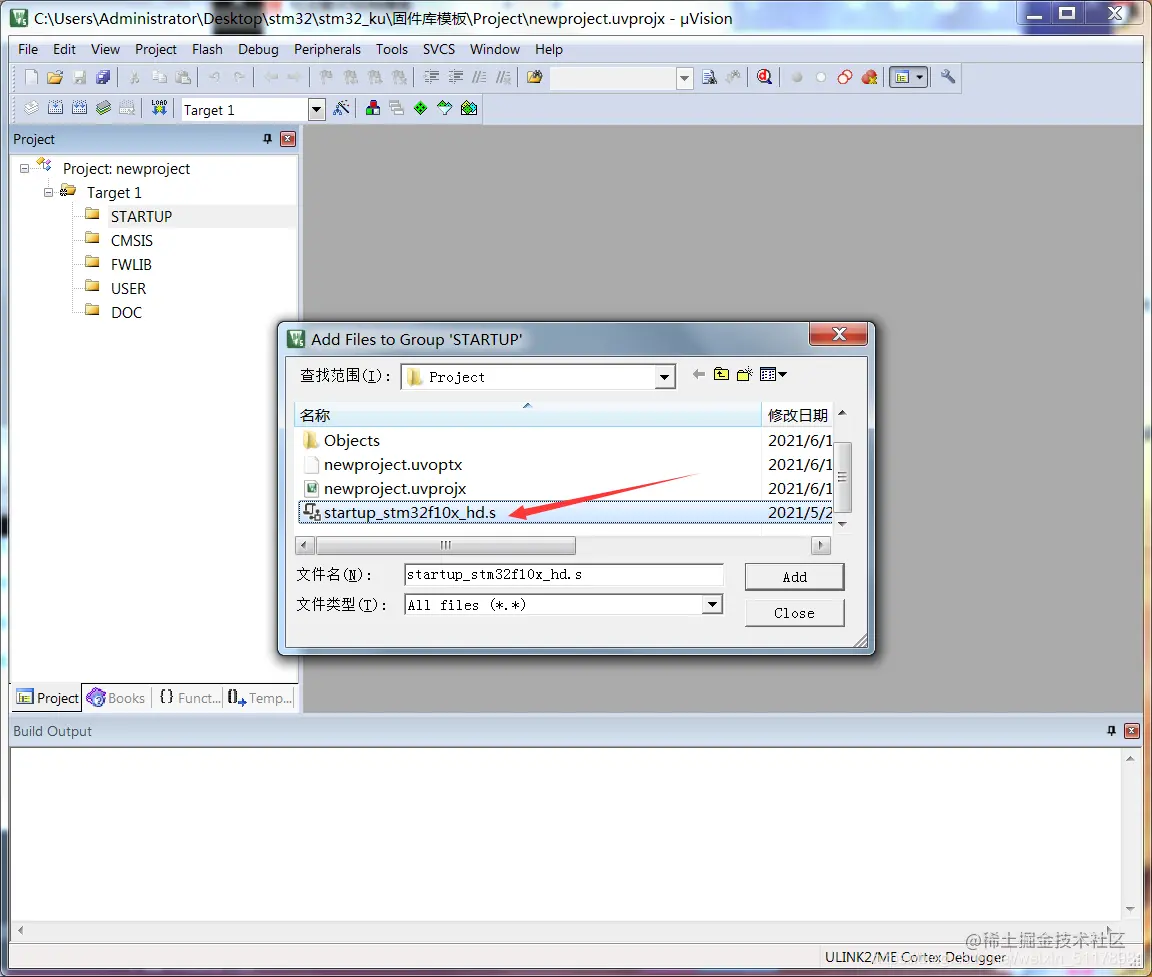
Task: Select newproject.uvoptx in the file list
Action: coord(392,465)
